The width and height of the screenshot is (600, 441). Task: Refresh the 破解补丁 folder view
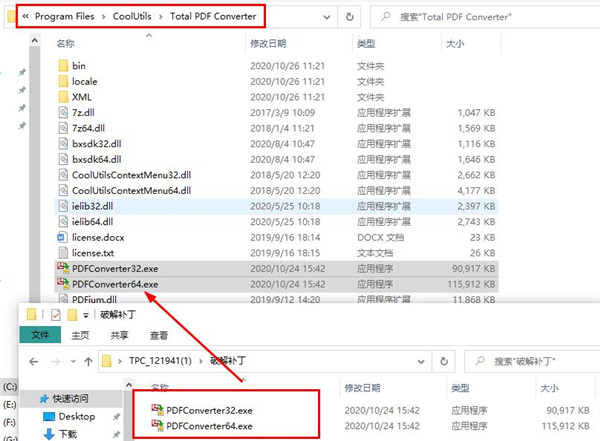[443, 361]
